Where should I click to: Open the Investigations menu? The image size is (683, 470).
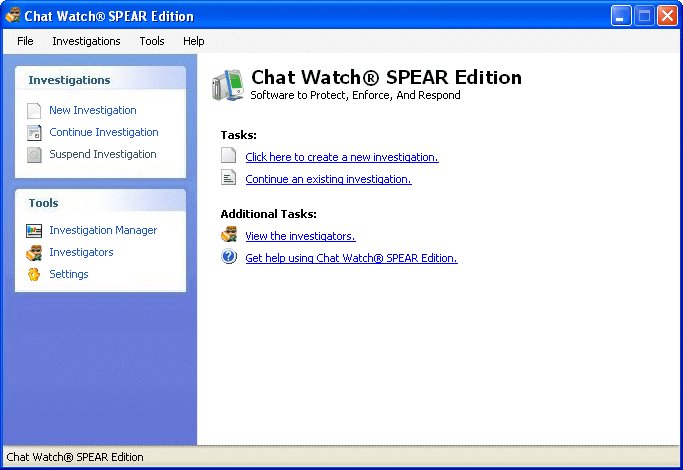(x=86, y=41)
